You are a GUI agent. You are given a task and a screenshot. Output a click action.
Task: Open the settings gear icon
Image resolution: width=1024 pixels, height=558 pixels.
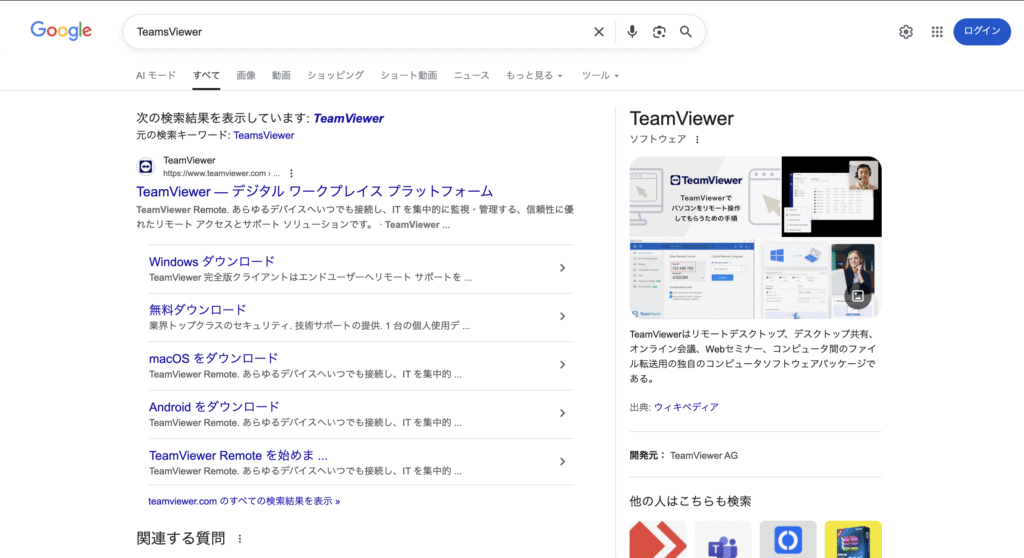(x=906, y=32)
